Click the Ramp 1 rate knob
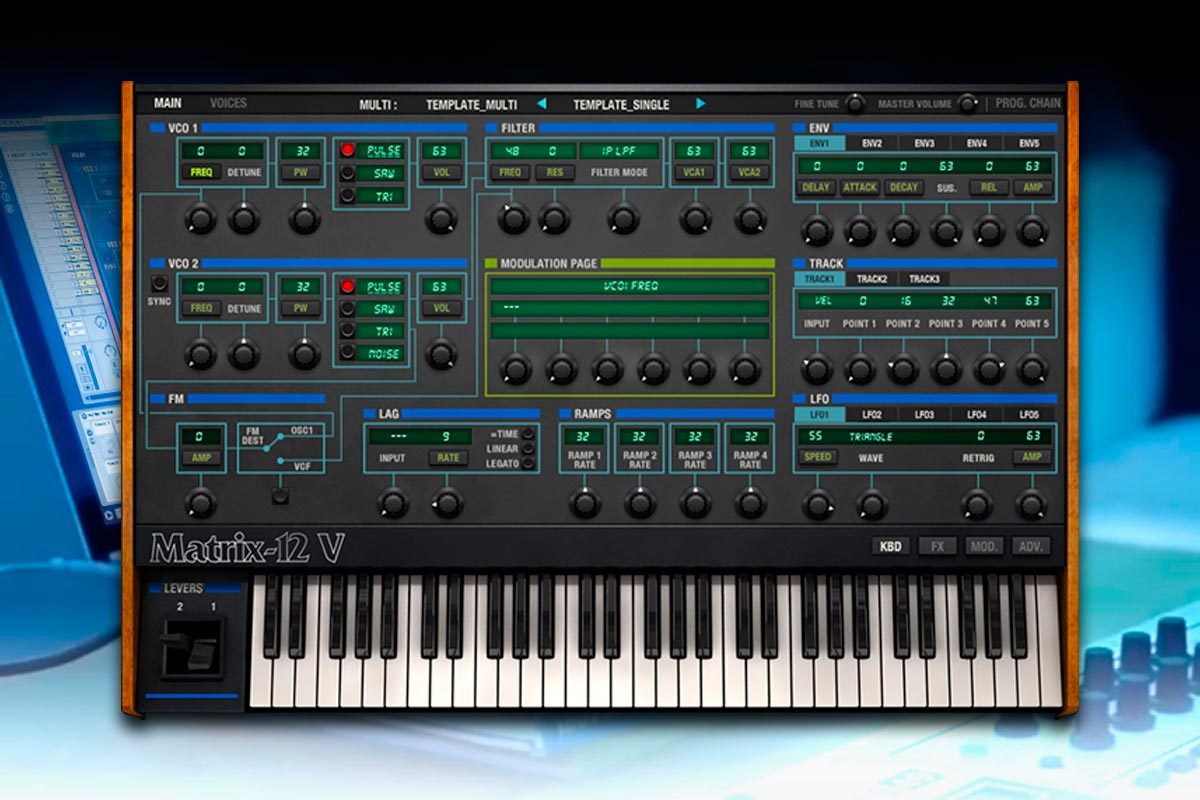This screenshot has height=800, width=1200. point(585,503)
